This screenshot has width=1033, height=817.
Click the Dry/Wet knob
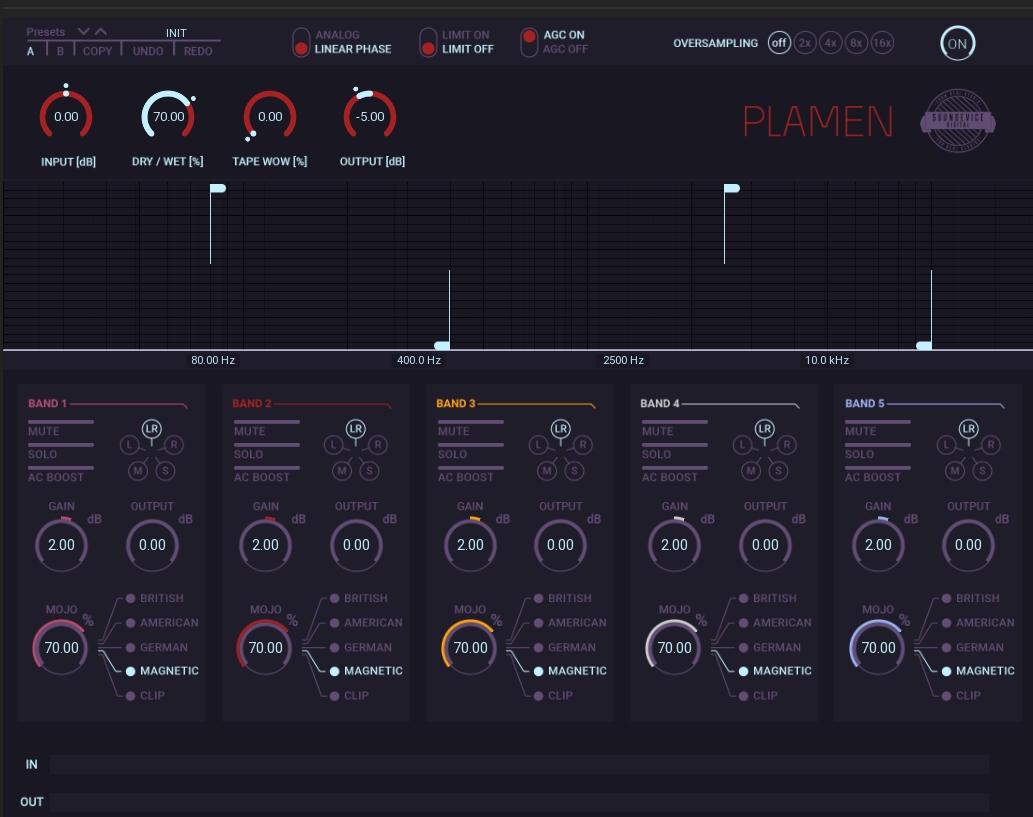point(168,117)
